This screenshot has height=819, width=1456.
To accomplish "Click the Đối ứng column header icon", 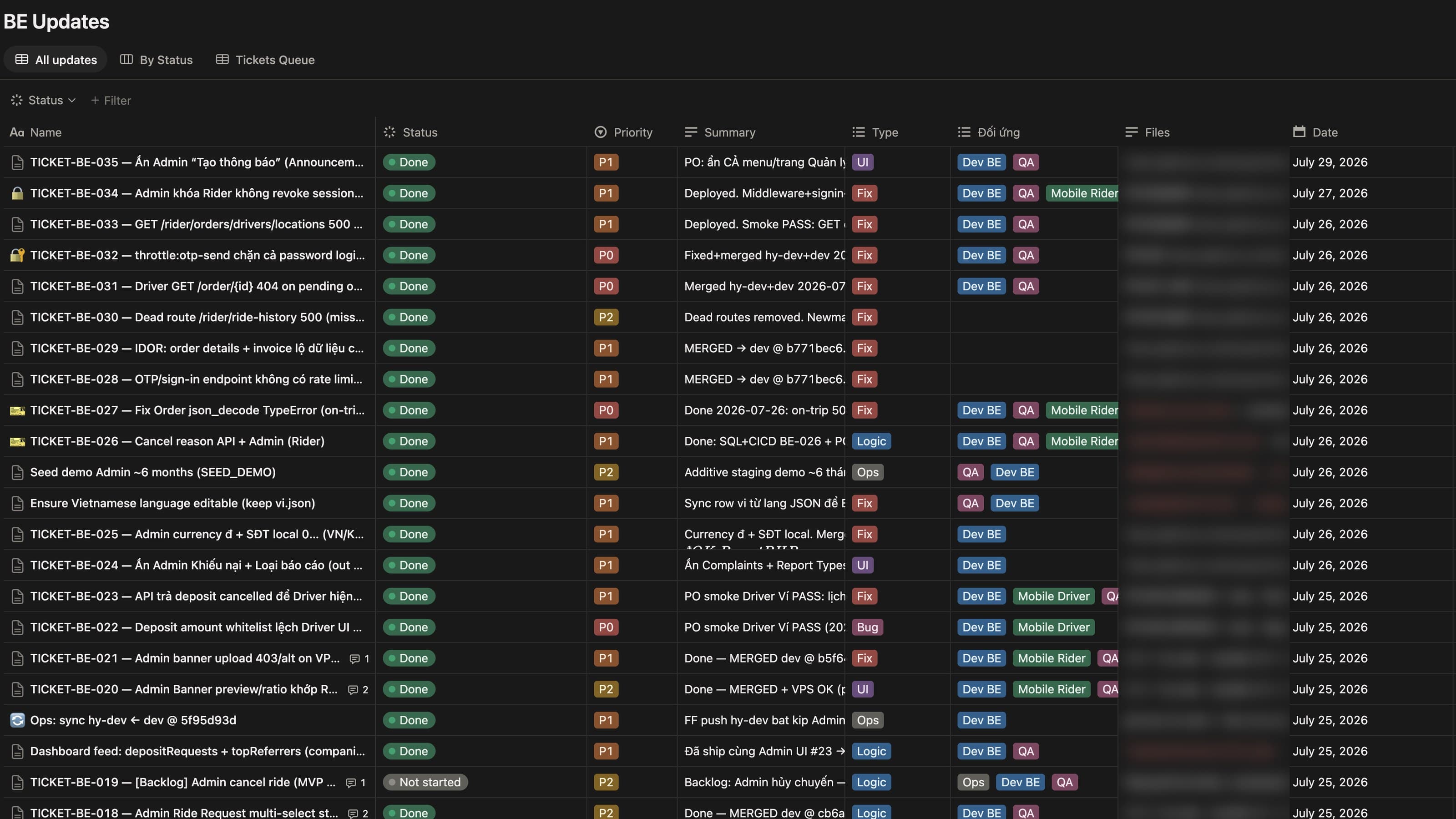I will (x=964, y=132).
